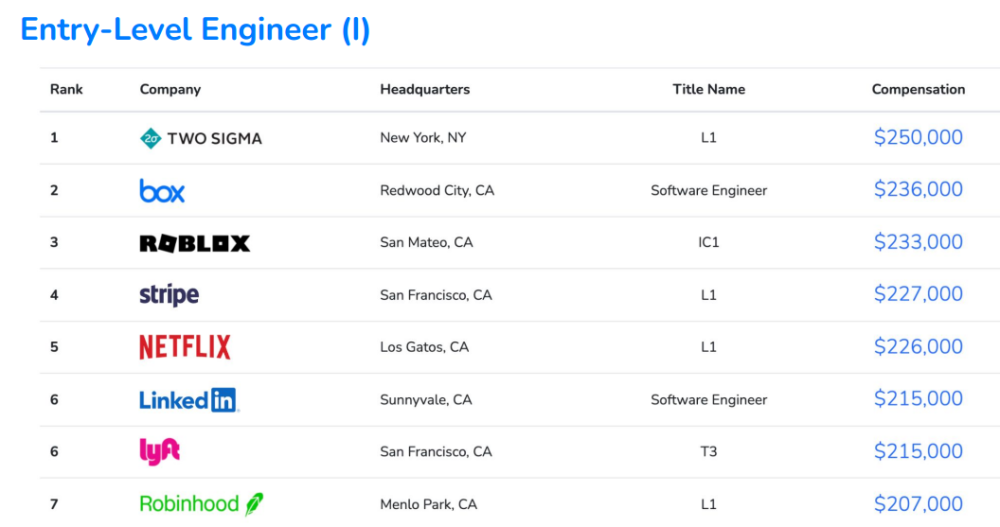The width and height of the screenshot is (1000, 527).
Task: Open the Netflix logo
Action: (x=185, y=347)
